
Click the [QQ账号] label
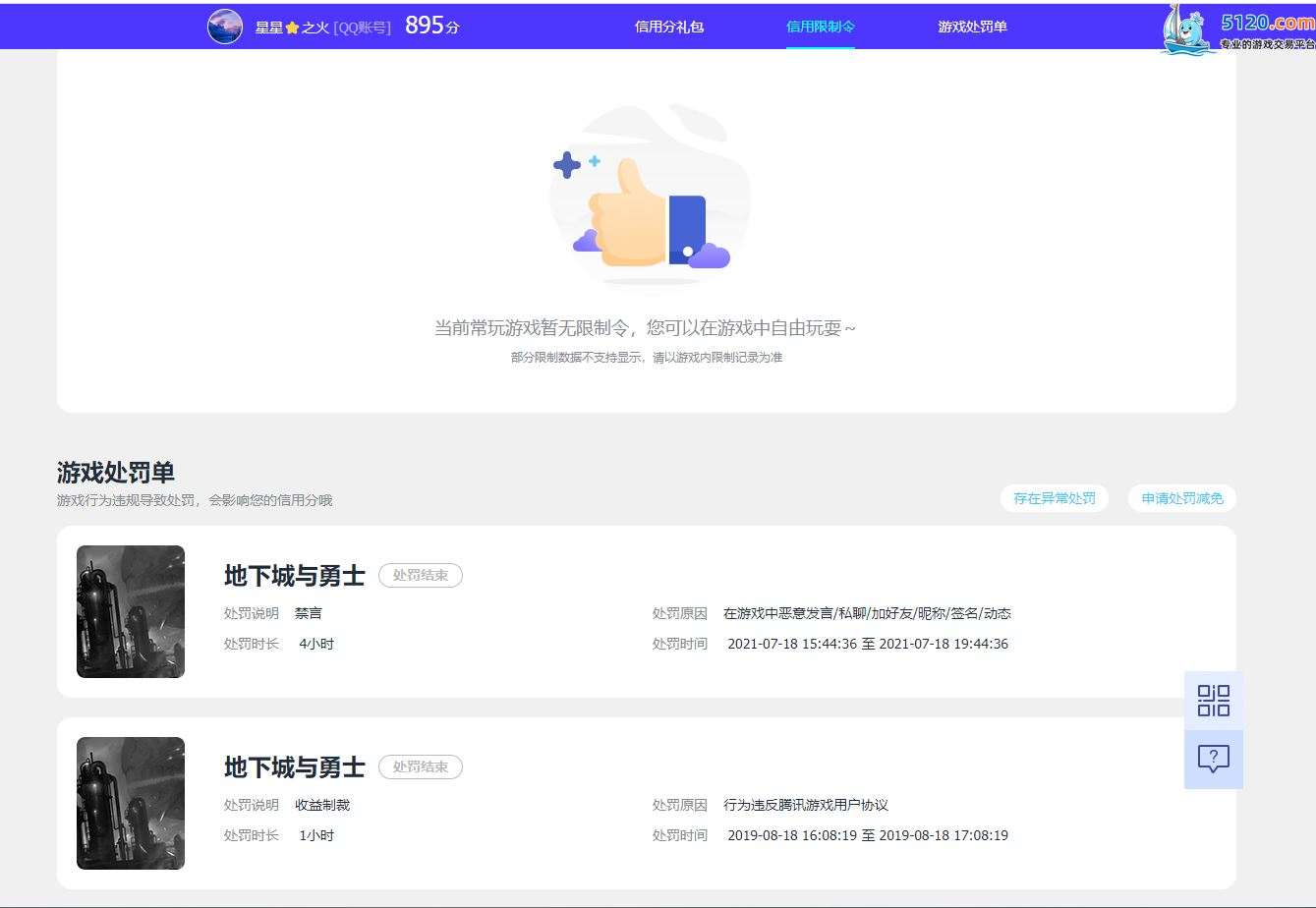[x=362, y=28]
